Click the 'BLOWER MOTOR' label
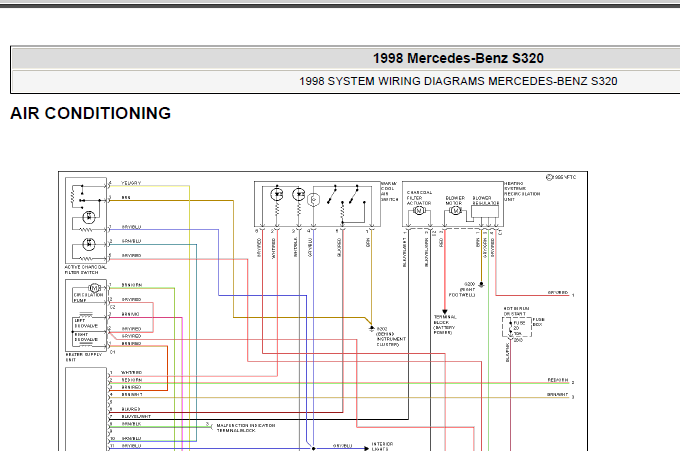 [454, 200]
